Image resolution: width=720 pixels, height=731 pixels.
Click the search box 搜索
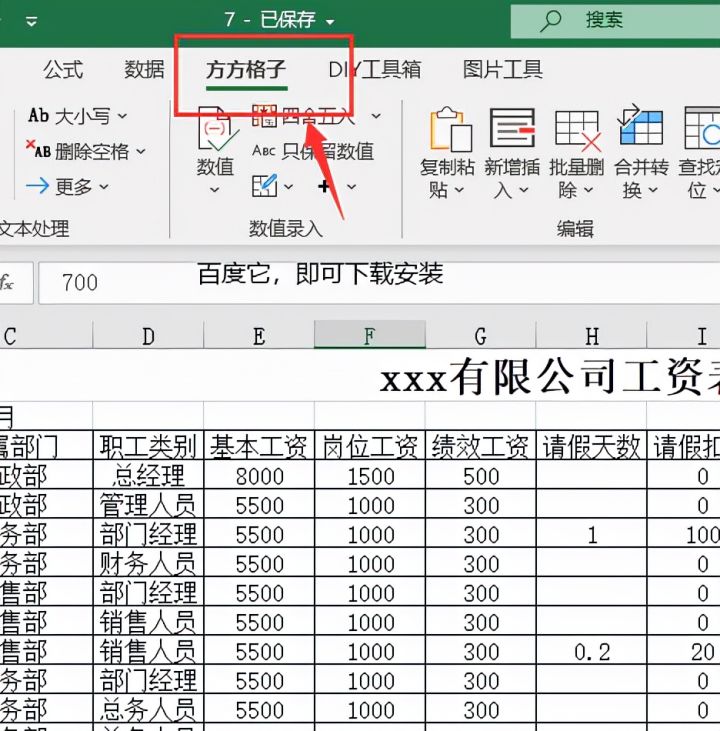point(616,21)
